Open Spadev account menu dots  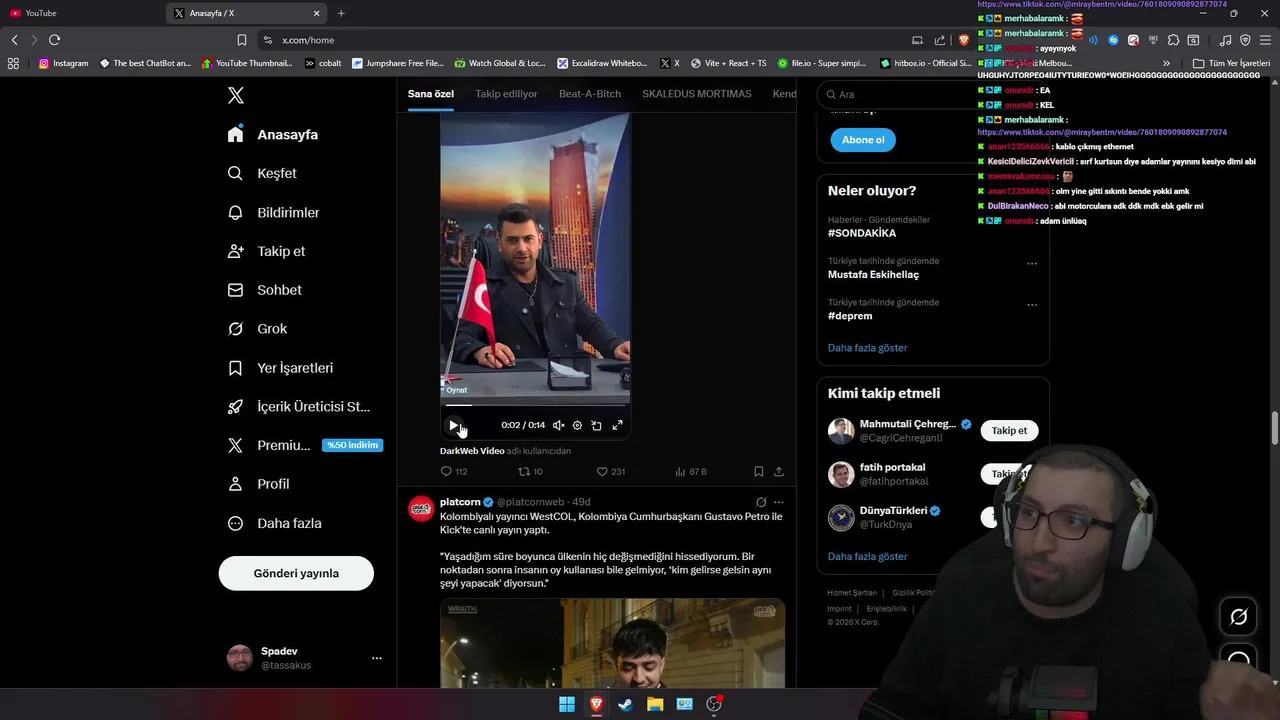point(377,658)
